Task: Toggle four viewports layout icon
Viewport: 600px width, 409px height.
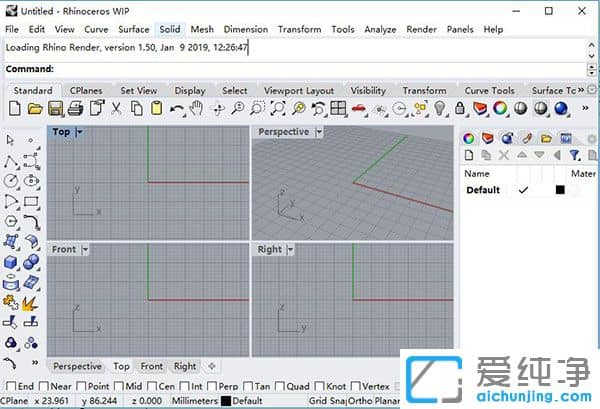Action: coord(338,109)
